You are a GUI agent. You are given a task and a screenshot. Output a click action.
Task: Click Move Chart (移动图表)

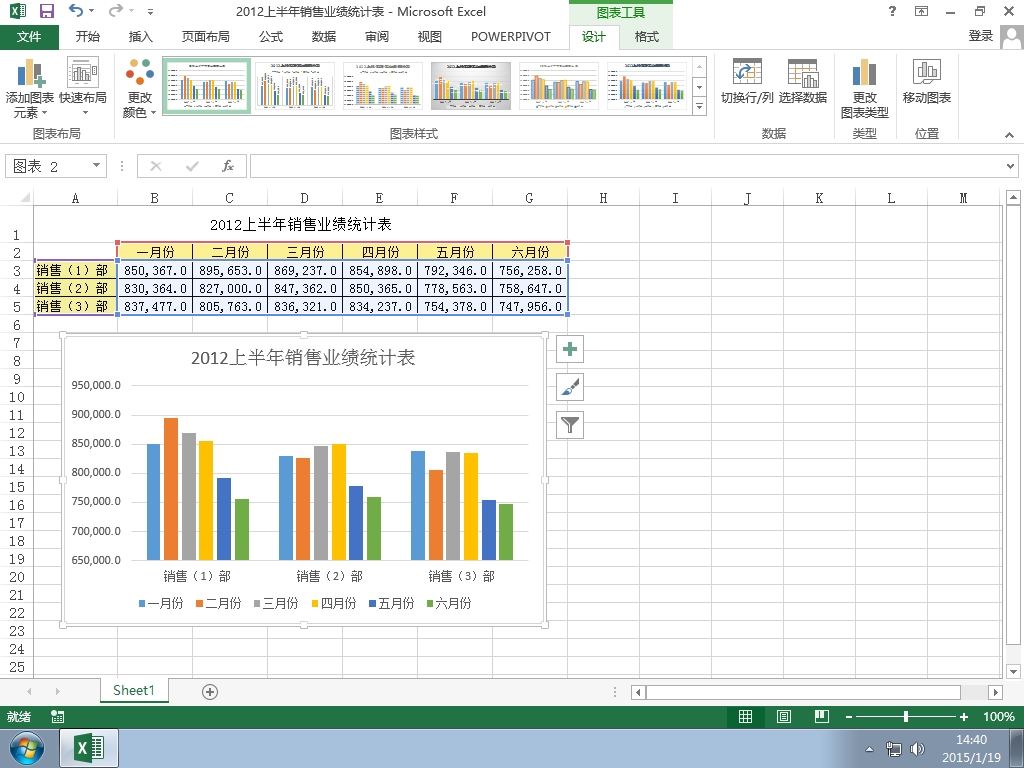coord(926,82)
